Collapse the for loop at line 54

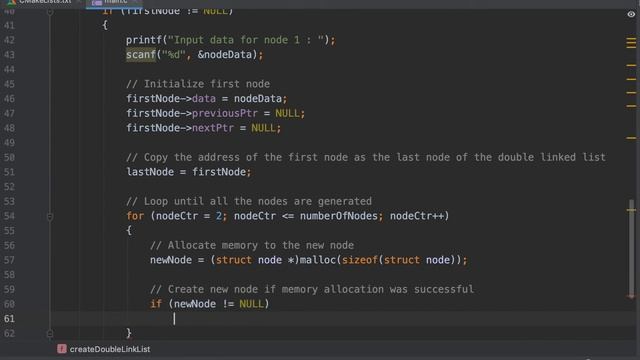click(50, 216)
